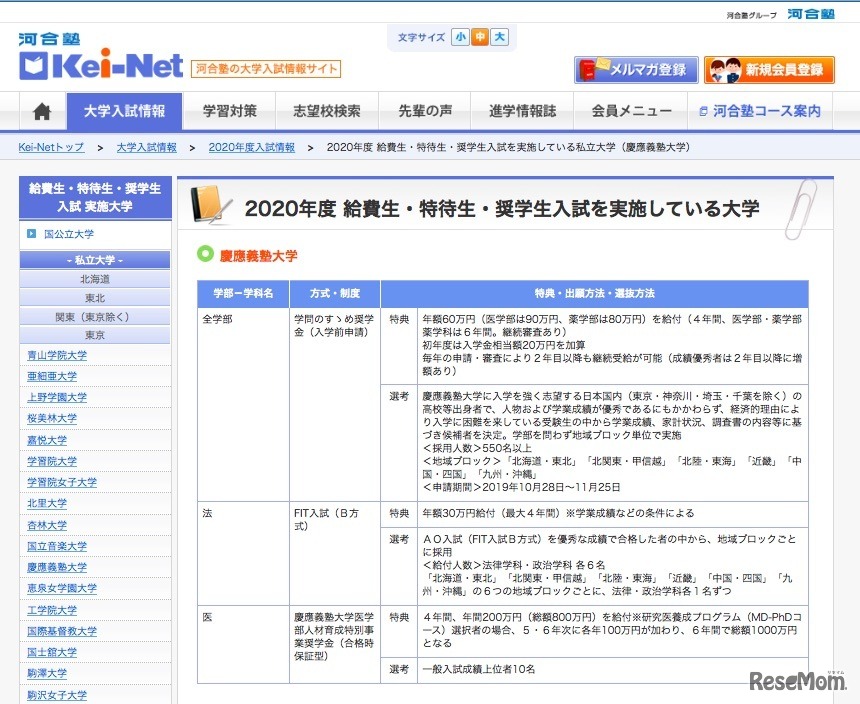Click the 新規会員登録 button
The image size is (860, 704).
coord(770,70)
